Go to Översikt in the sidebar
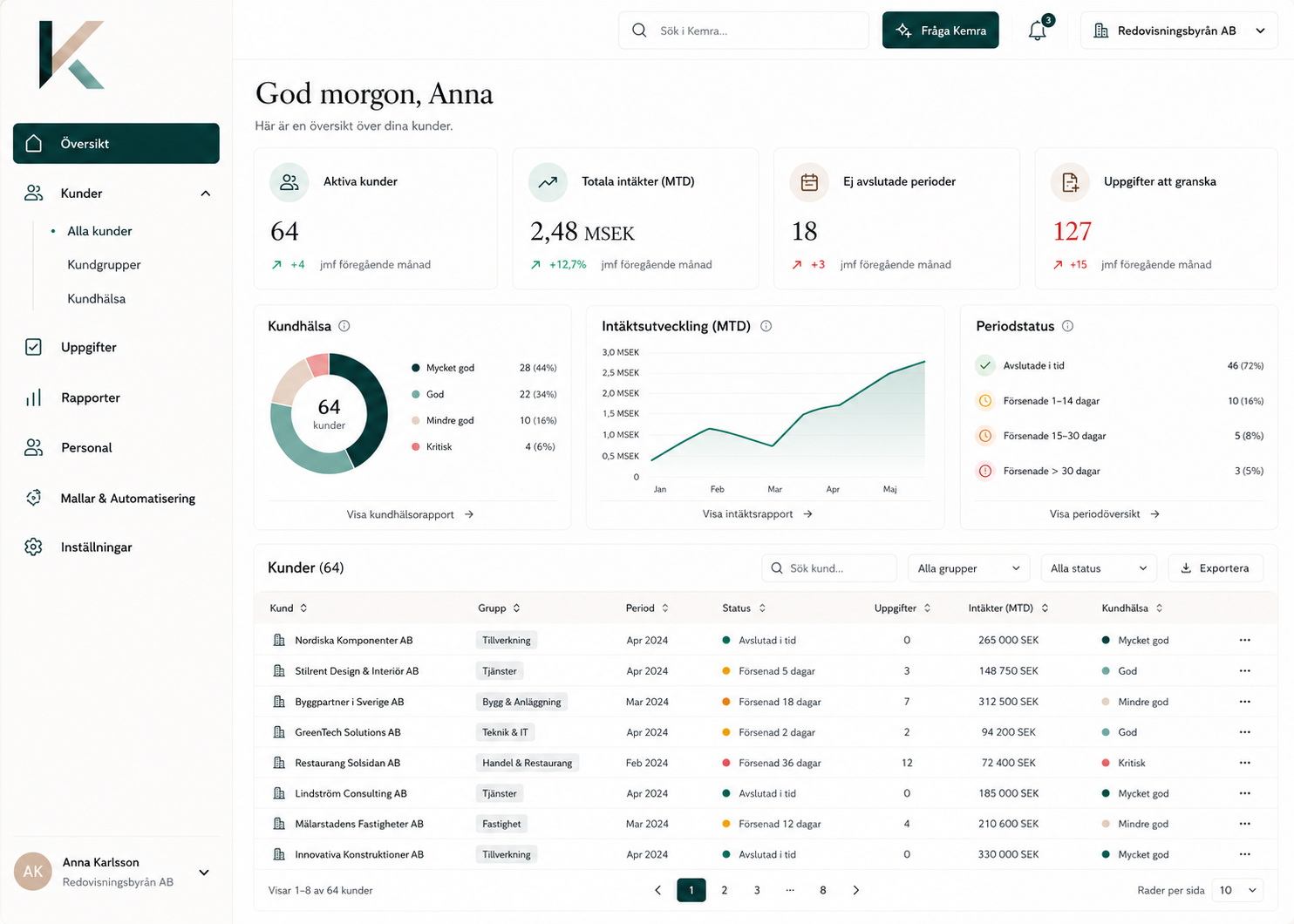This screenshot has height=924, width=1294. tap(116, 143)
